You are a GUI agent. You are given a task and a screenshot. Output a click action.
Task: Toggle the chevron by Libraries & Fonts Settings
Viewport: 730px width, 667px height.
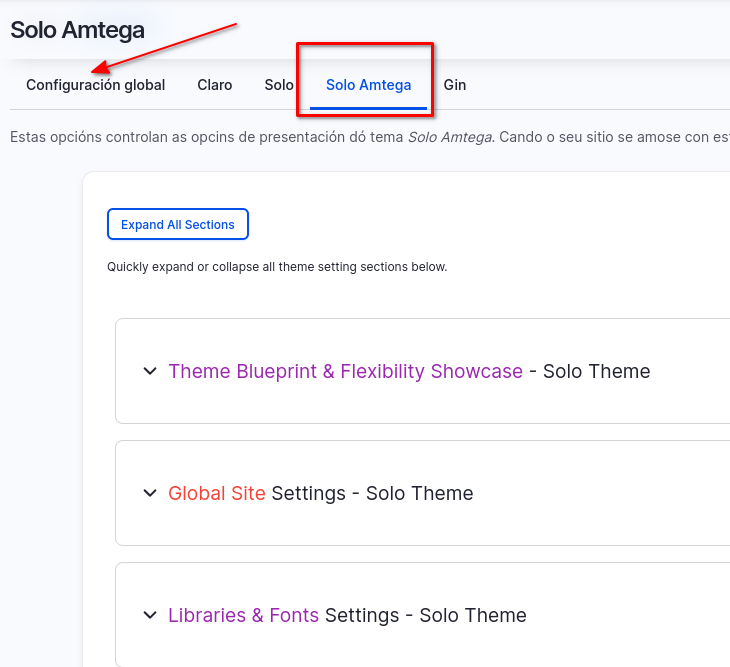point(150,615)
